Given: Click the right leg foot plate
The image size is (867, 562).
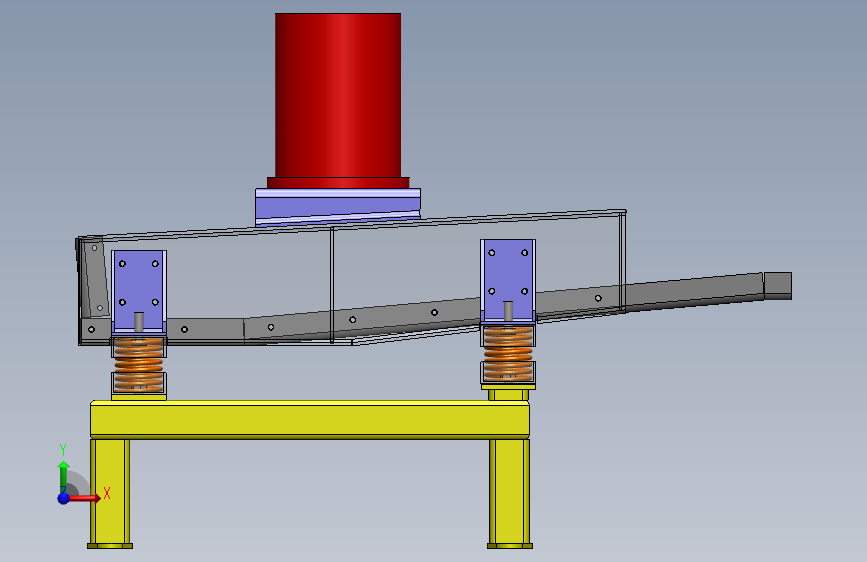Looking at the screenshot, I should point(510,546).
